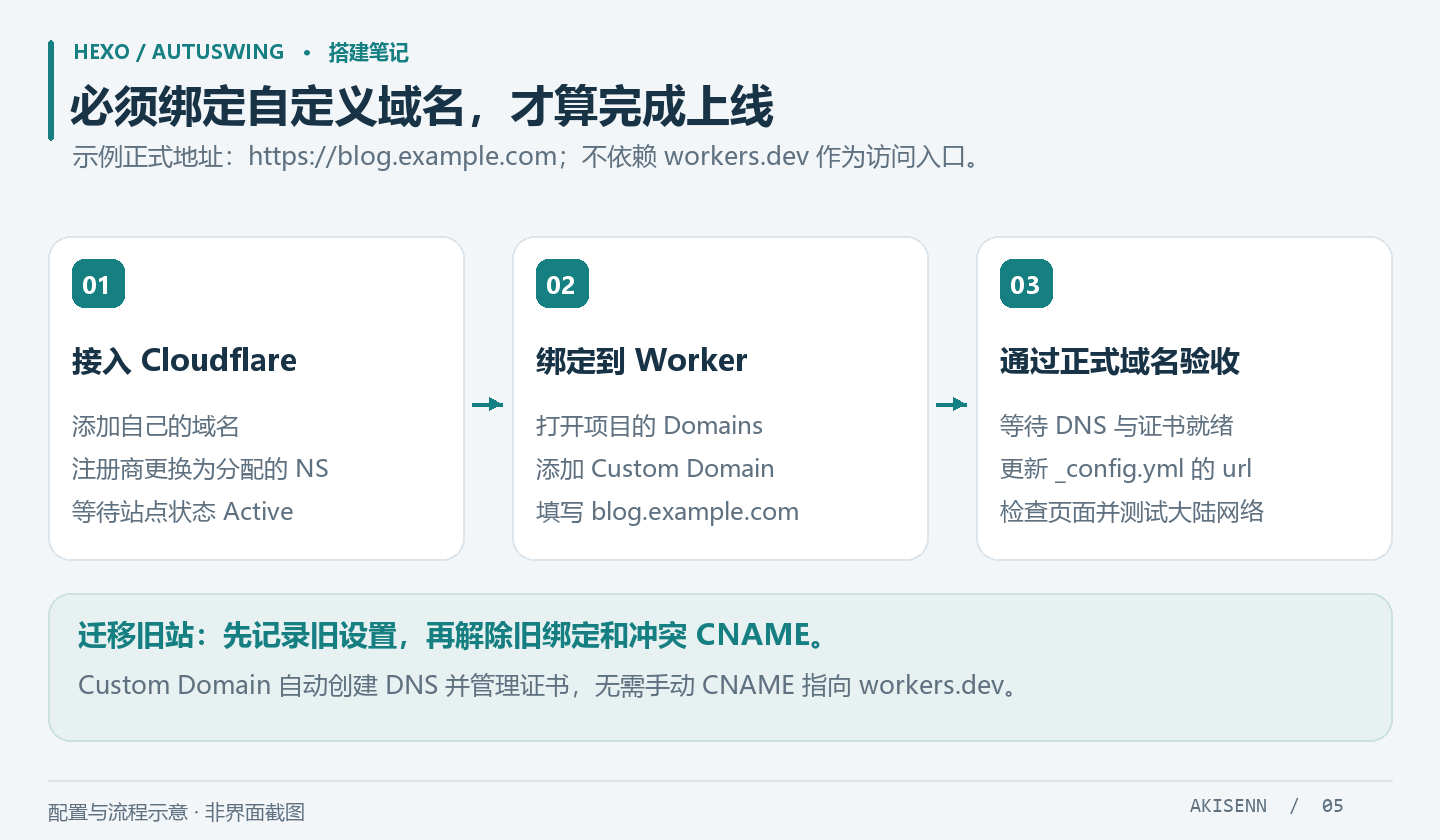Click the callout line 'Custom Domain 自动创建 DNS…'

pyautogui.click(x=548, y=686)
